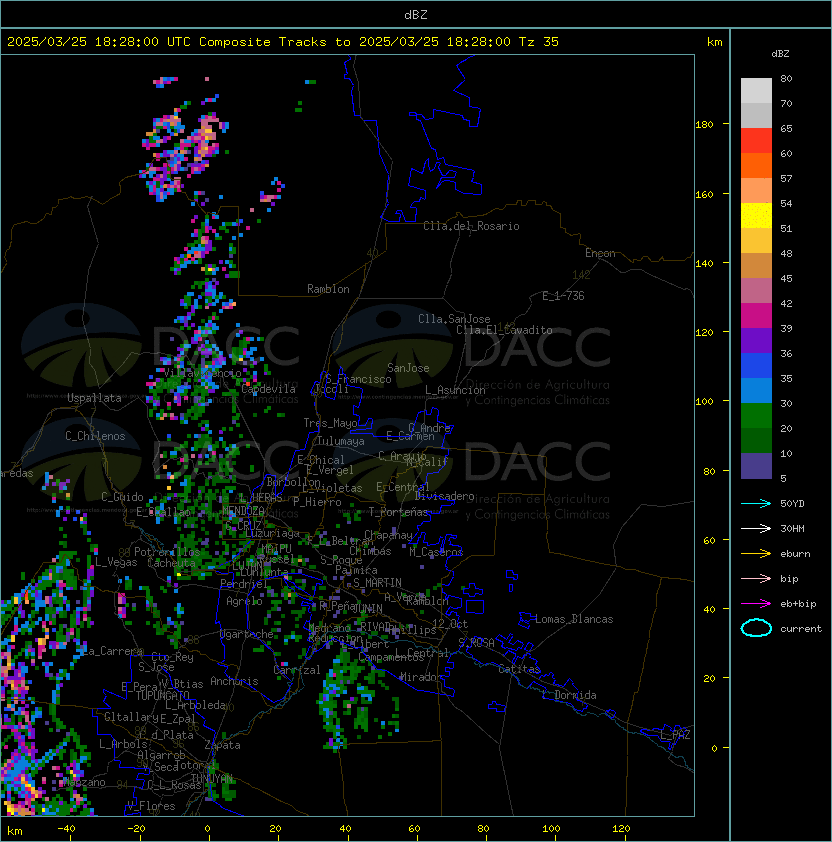Click the 'C_Guido' place label

[122, 497]
